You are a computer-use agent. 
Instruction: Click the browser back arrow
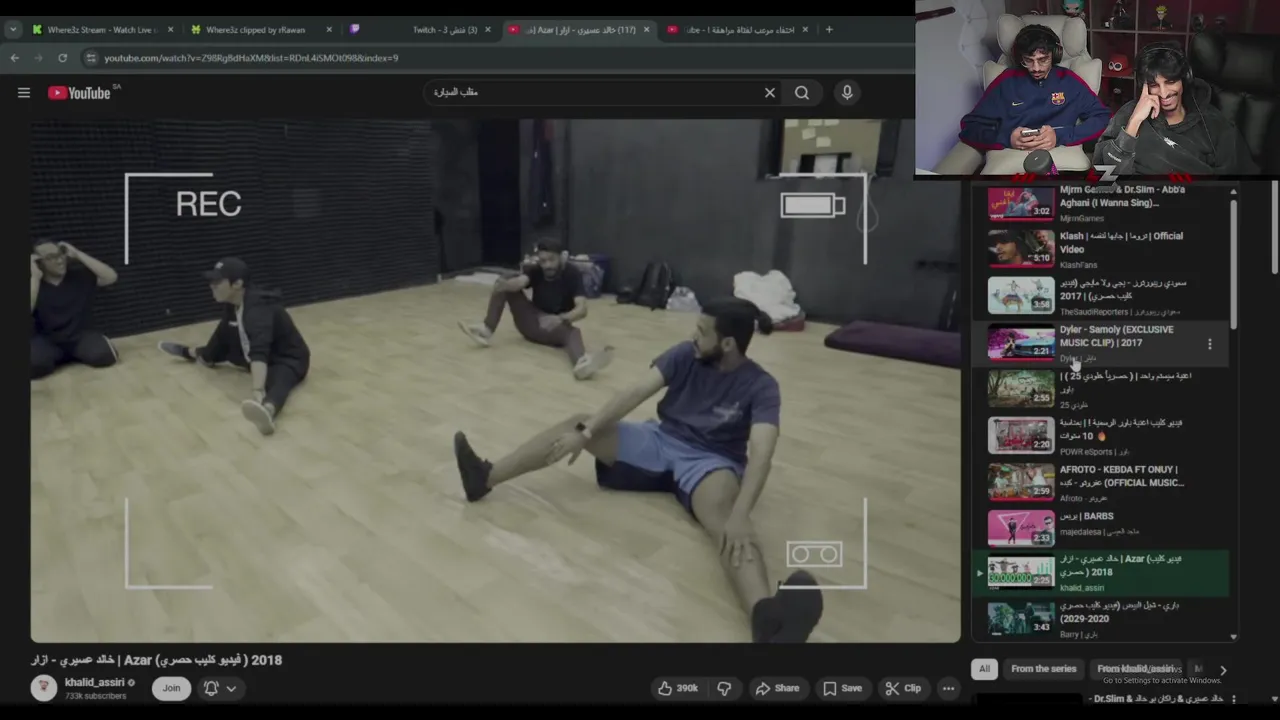[x=15, y=58]
